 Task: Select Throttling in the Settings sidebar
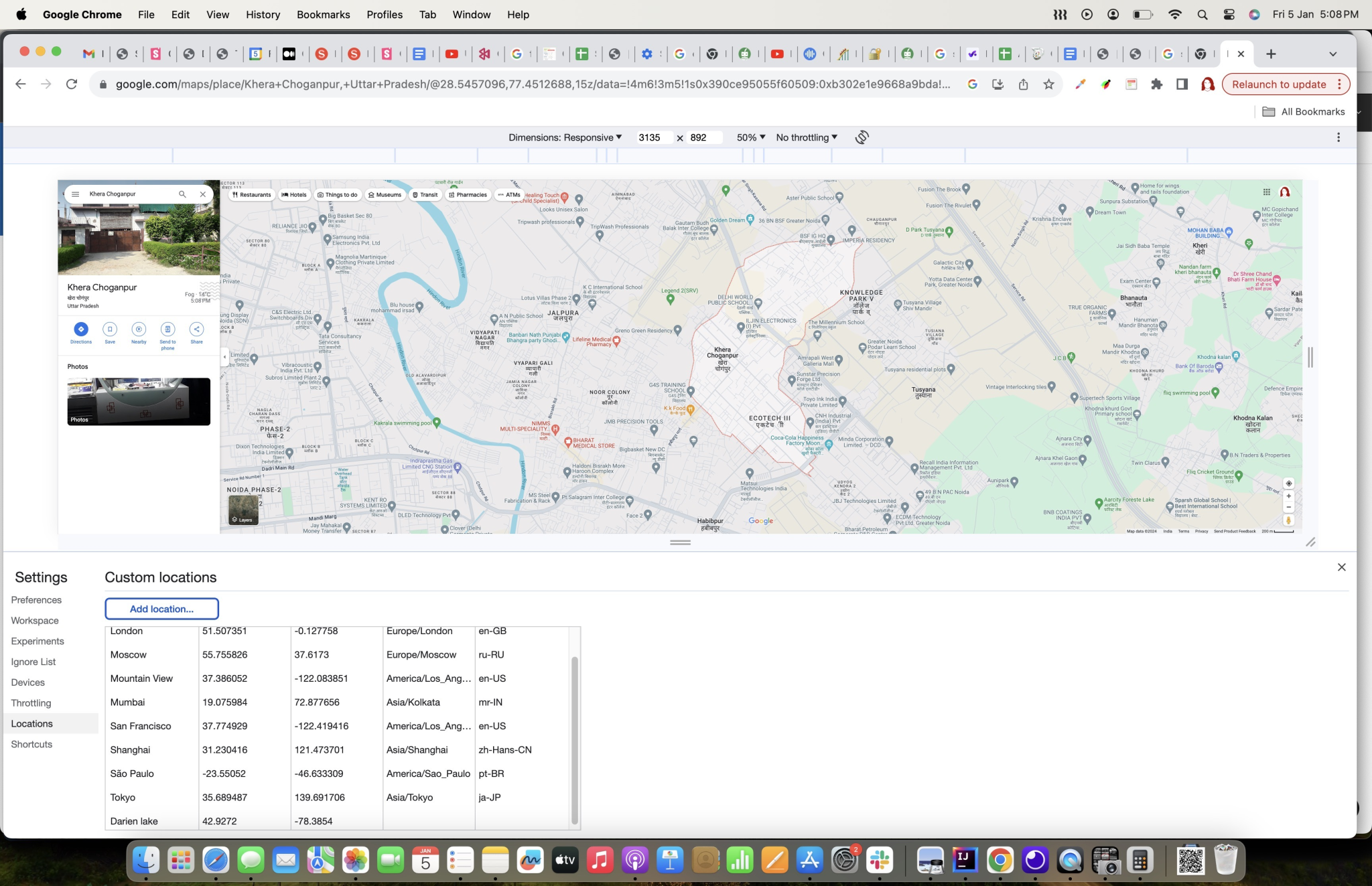(x=31, y=703)
